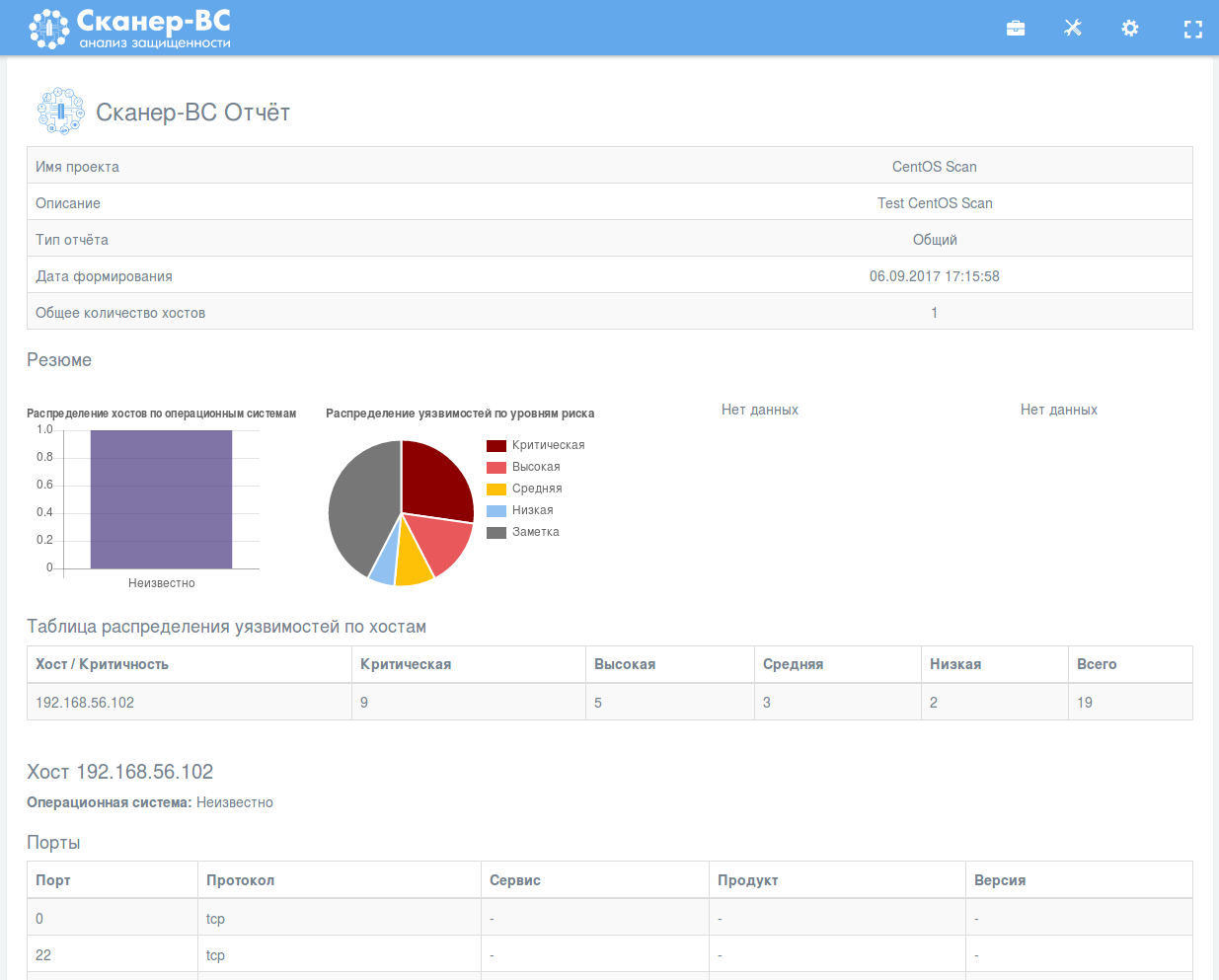Screen dimensions: 1219x980
Task: Click the Всего total value 19
Action: click(1085, 703)
